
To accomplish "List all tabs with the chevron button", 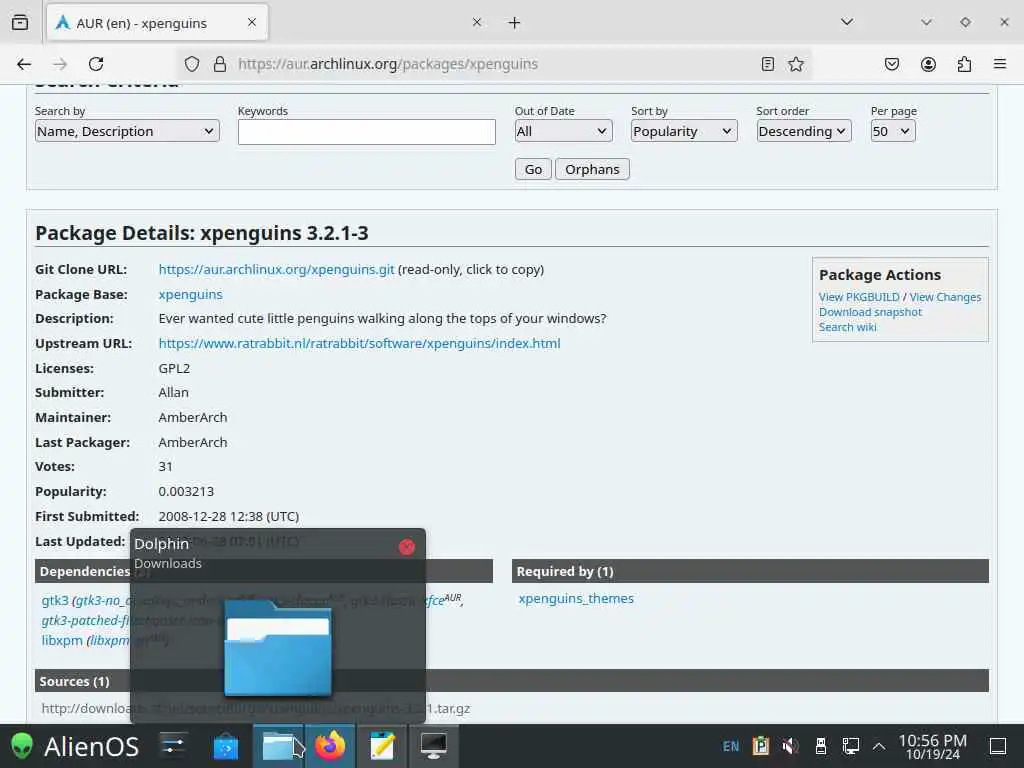I will coord(847,22).
